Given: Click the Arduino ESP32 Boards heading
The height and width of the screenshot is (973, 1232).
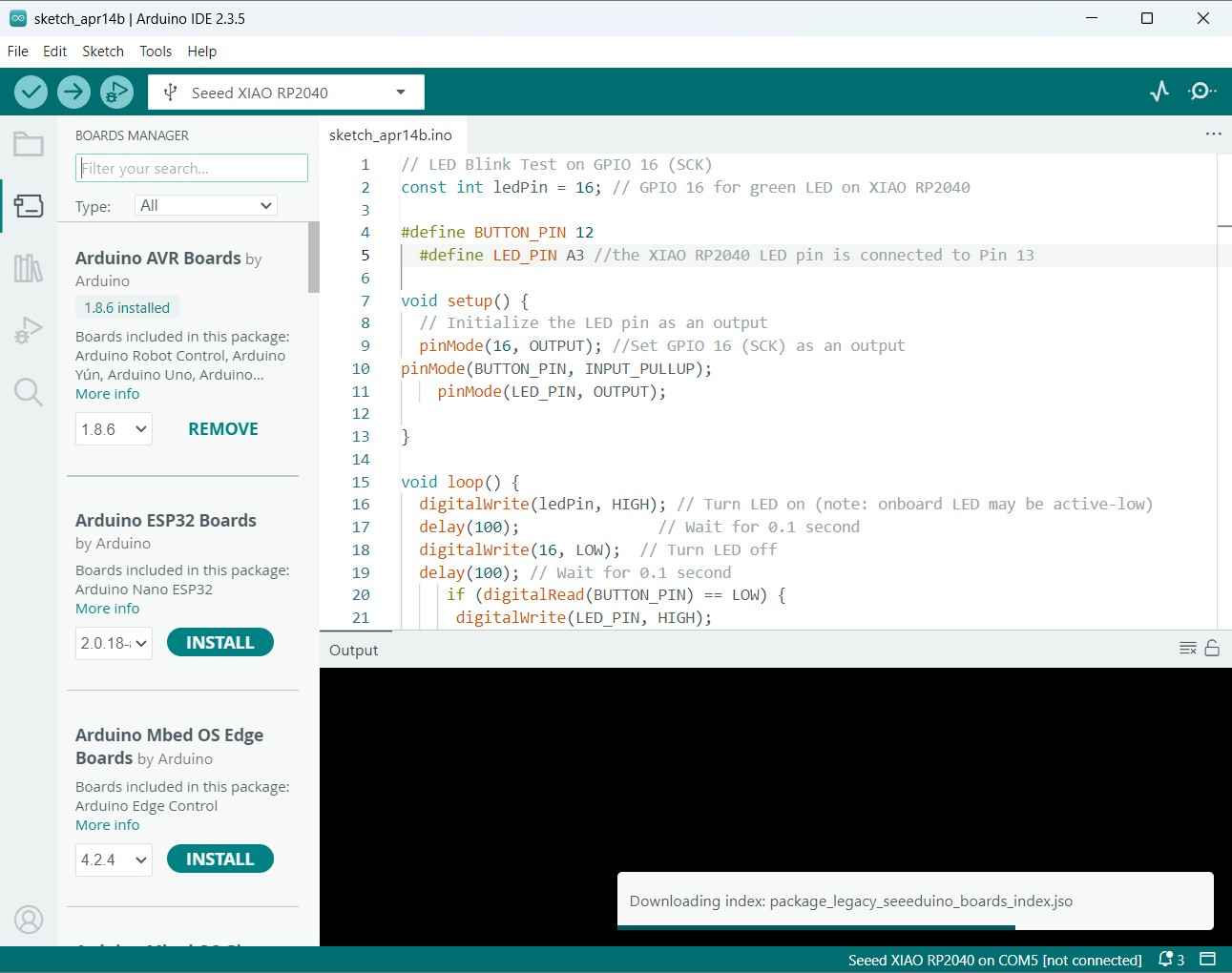Looking at the screenshot, I should click(166, 521).
